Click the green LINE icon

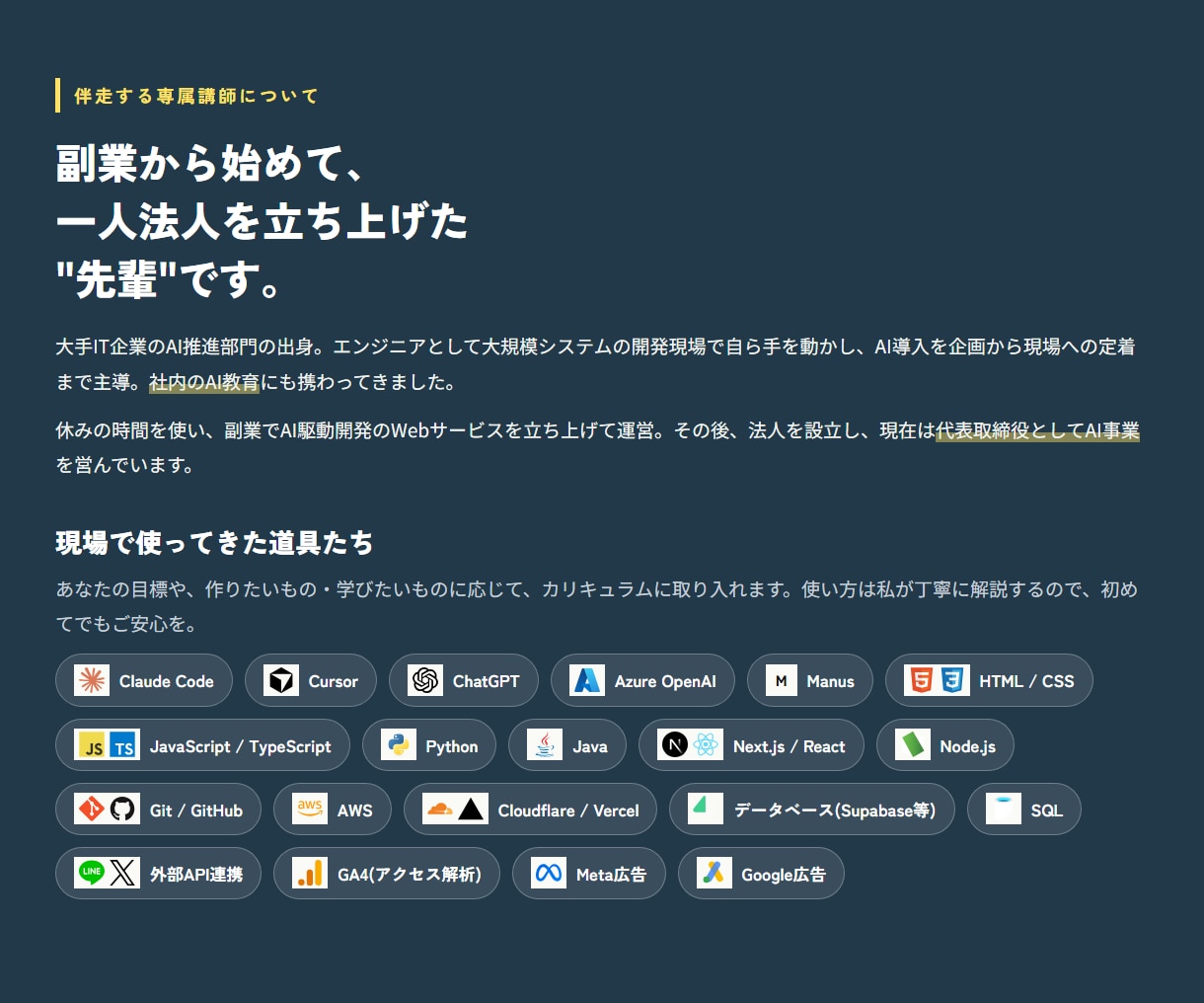coord(92,873)
